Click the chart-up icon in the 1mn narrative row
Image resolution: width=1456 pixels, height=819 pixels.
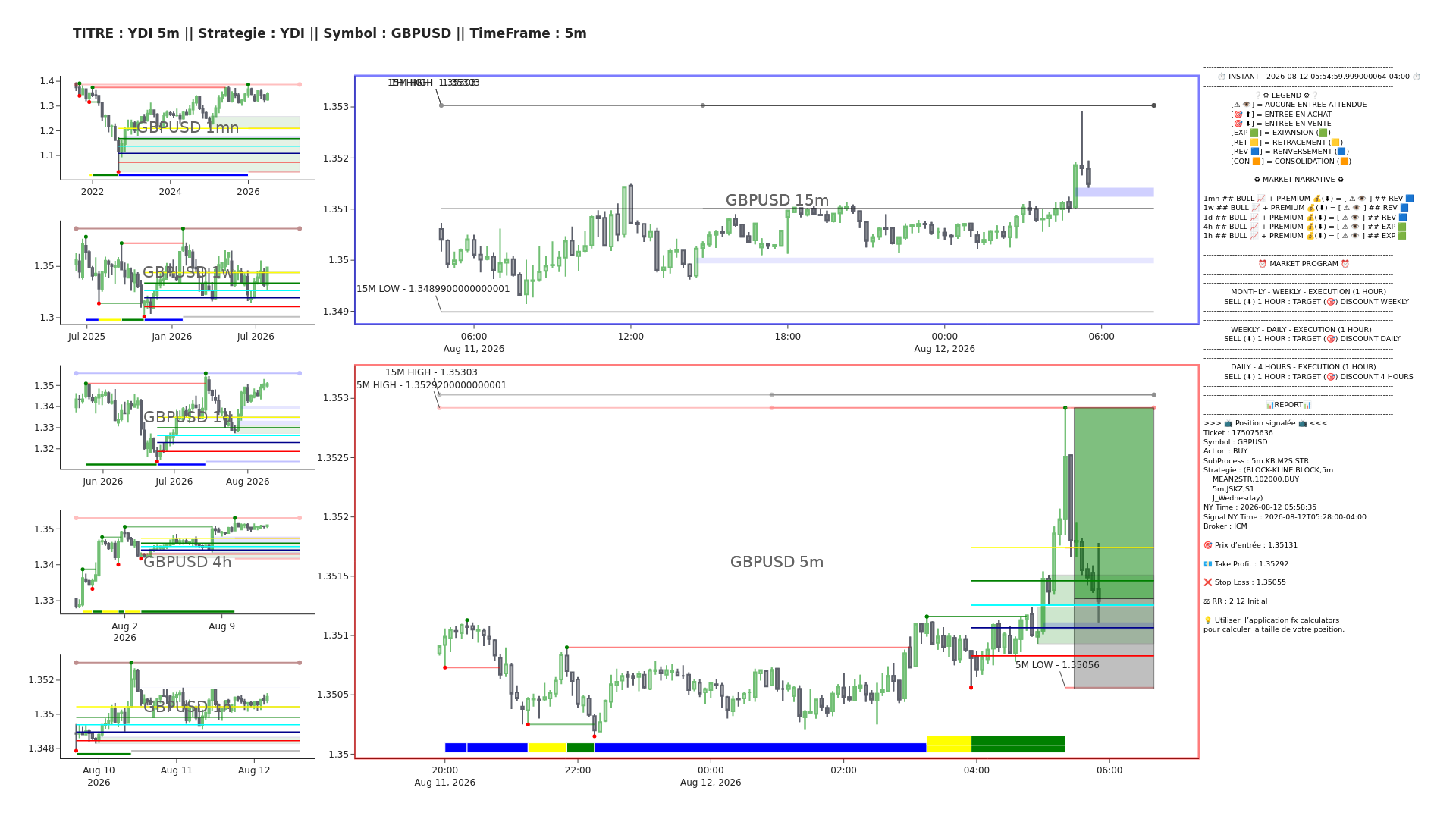pos(1261,199)
